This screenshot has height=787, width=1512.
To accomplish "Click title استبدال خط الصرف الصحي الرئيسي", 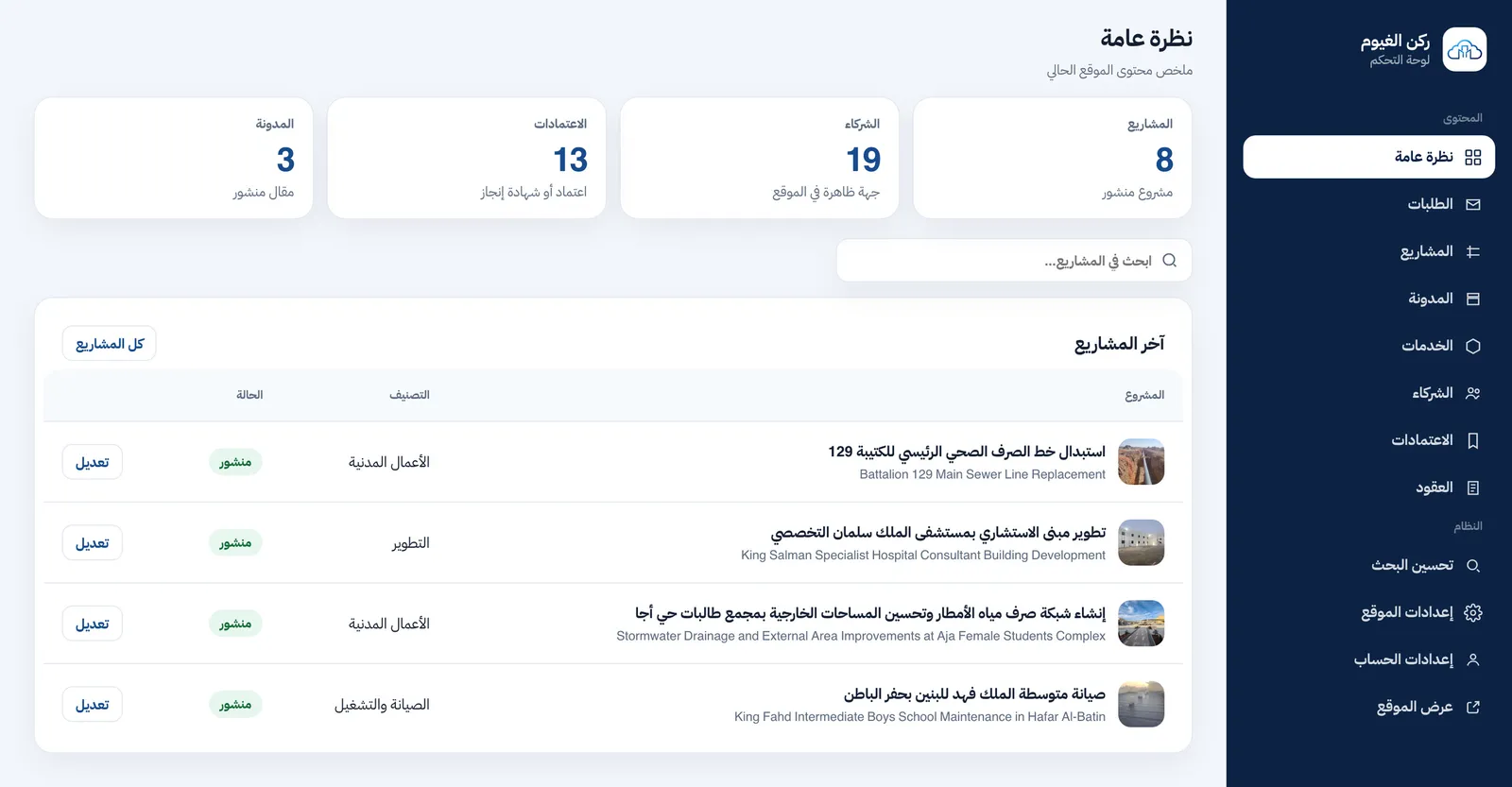I will coord(967,452).
